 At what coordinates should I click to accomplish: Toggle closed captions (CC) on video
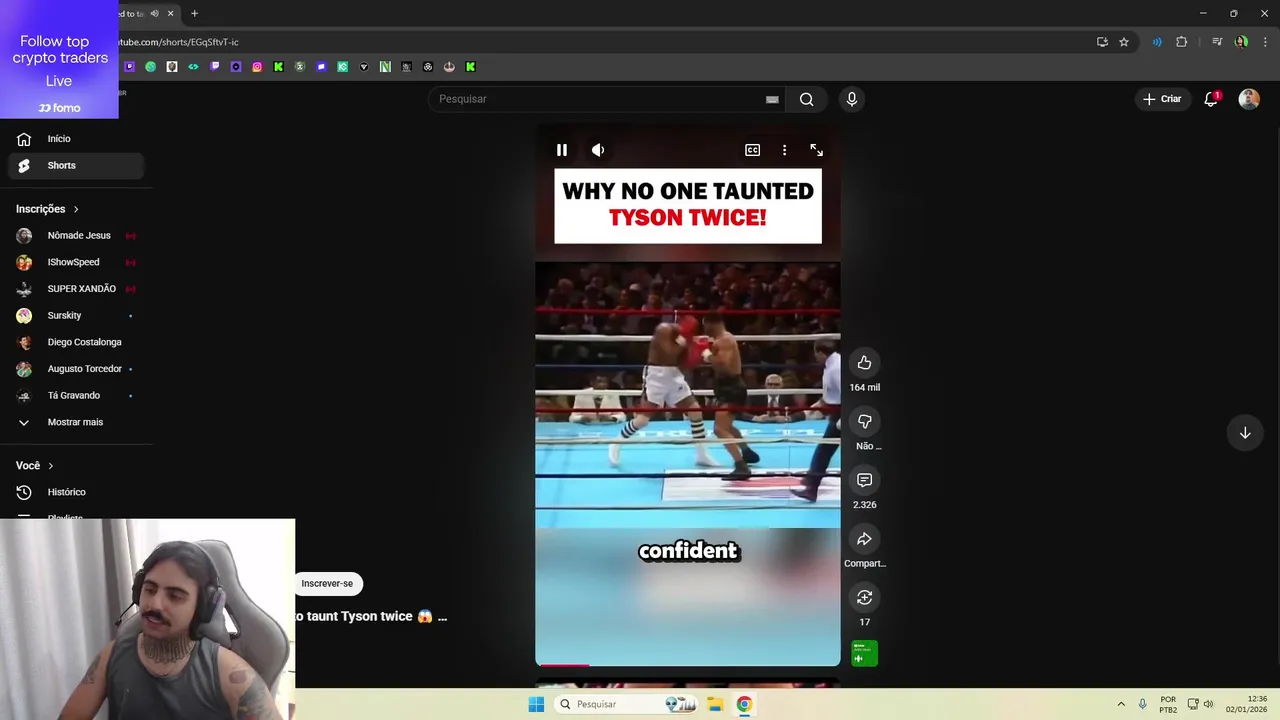752,150
